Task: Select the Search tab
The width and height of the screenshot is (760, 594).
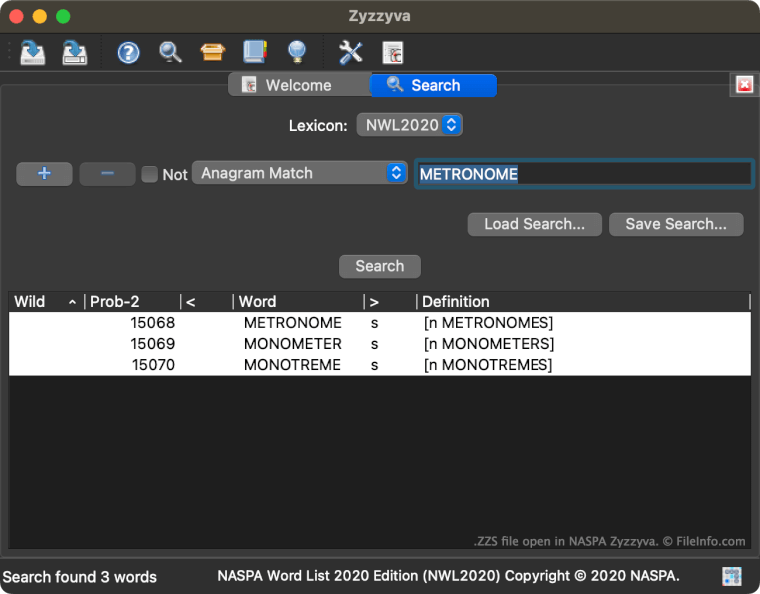Action: point(433,85)
